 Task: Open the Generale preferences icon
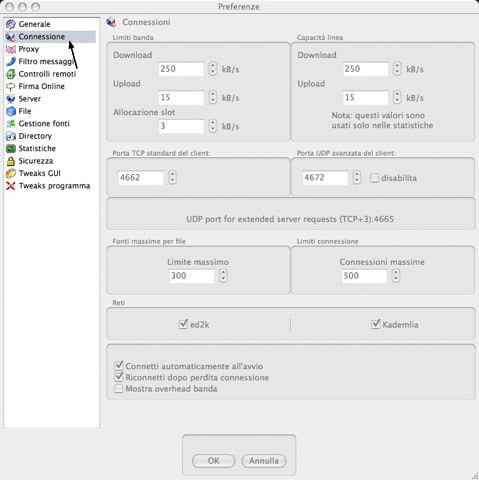click(11, 24)
